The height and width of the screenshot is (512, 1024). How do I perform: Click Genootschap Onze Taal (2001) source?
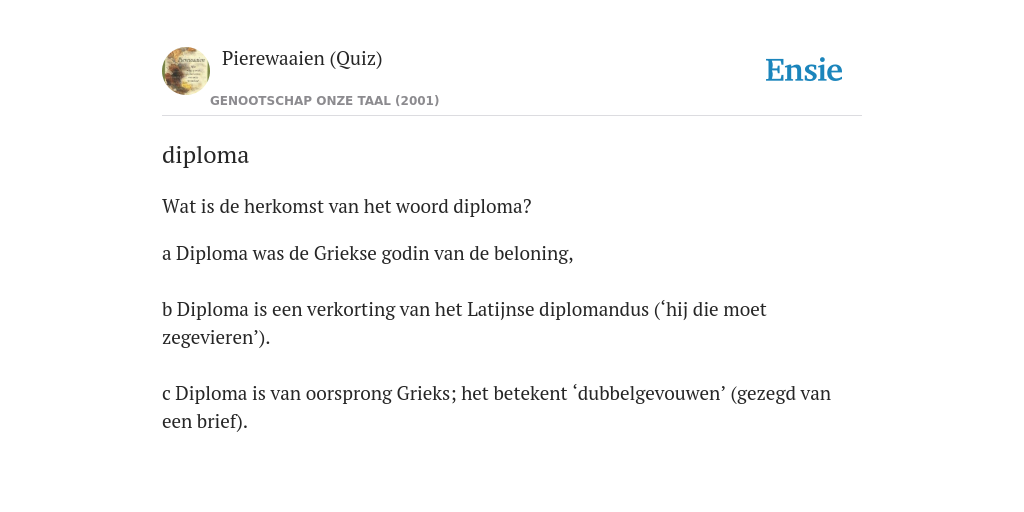click(325, 101)
